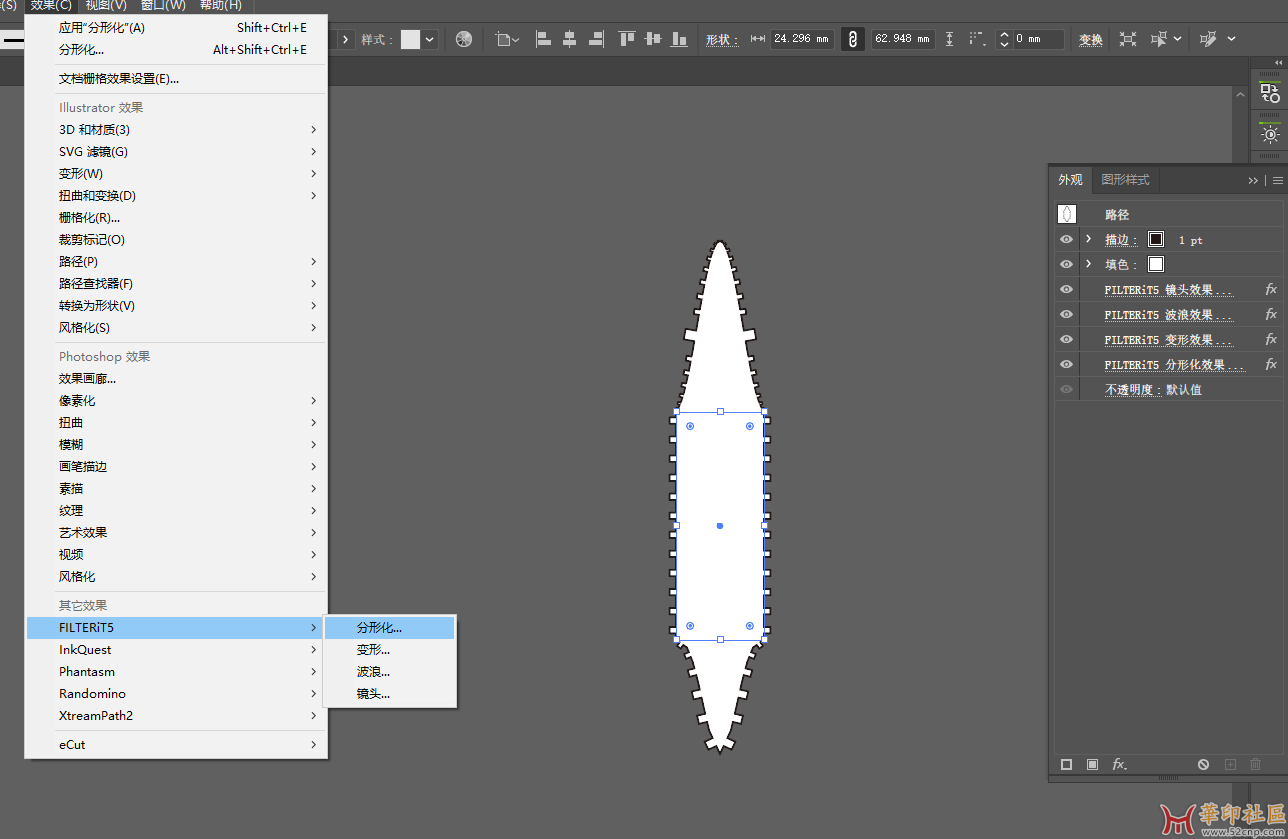
Task: Choose 分形化... from FILTERiT5 submenu
Action: pyautogui.click(x=390, y=628)
